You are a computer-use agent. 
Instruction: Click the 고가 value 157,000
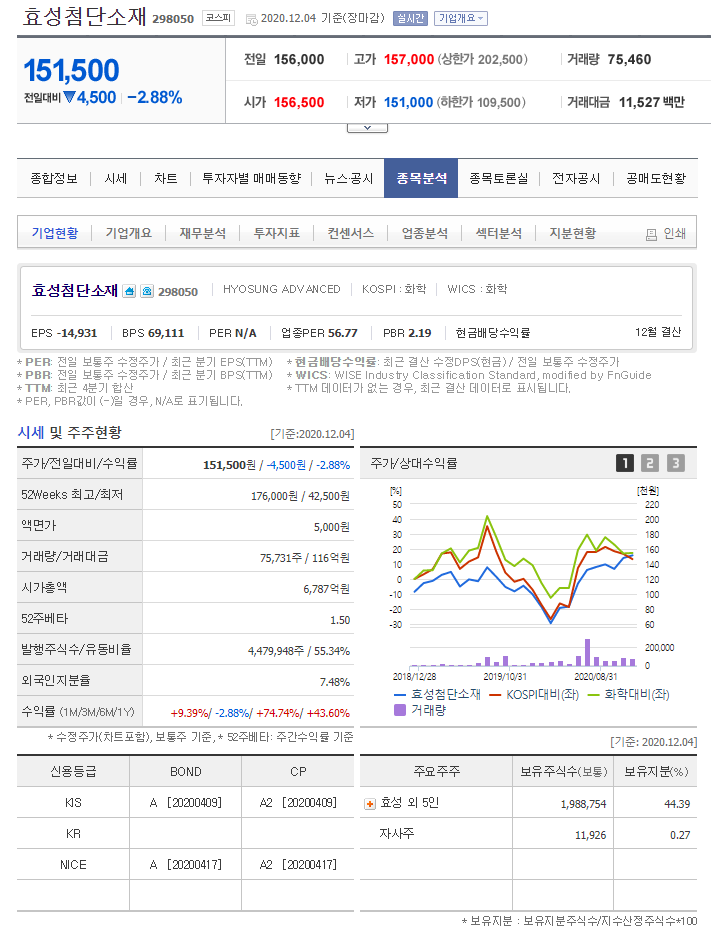coord(409,59)
